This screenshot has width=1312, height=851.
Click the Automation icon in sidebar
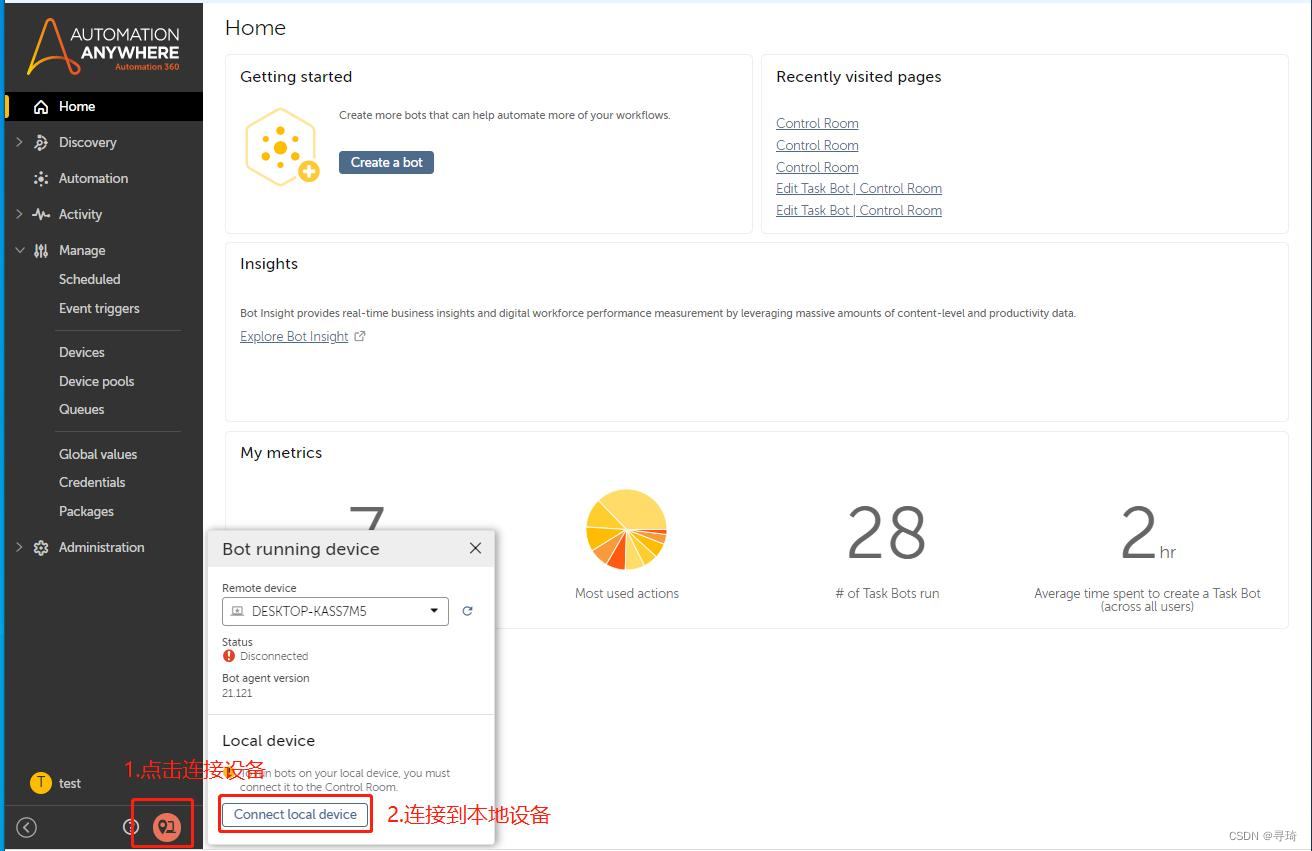click(x=41, y=179)
